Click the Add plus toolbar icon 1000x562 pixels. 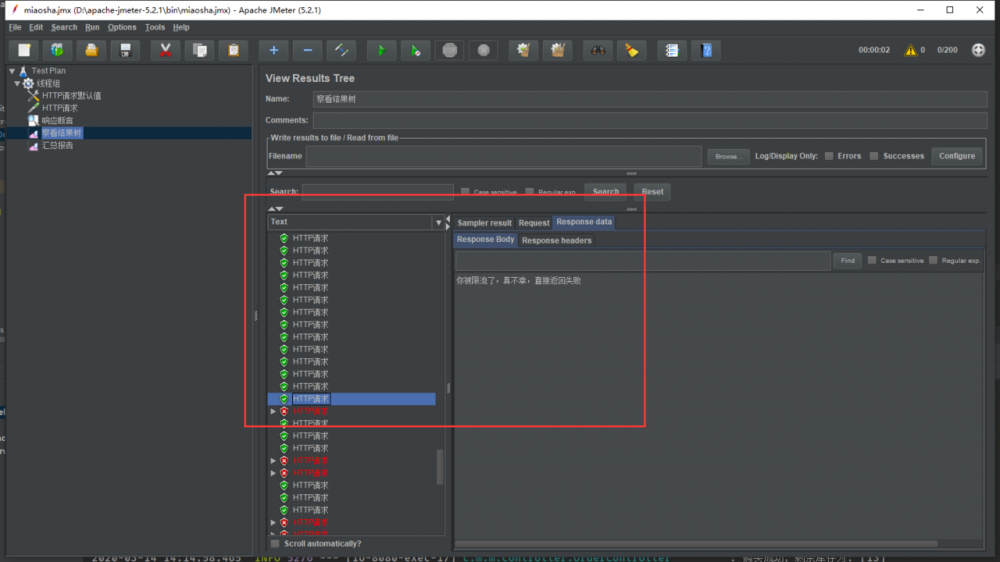(273, 50)
